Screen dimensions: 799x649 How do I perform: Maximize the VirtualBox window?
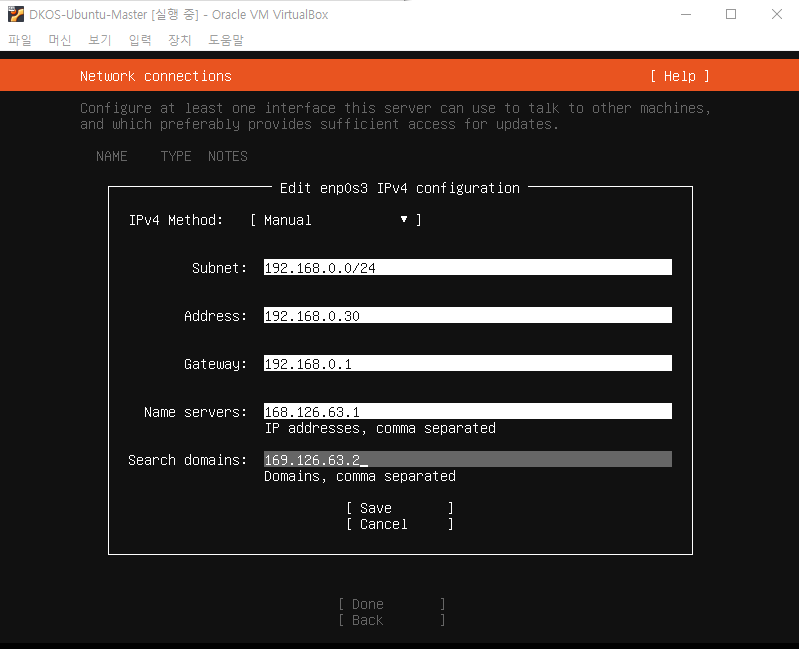[x=731, y=14]
